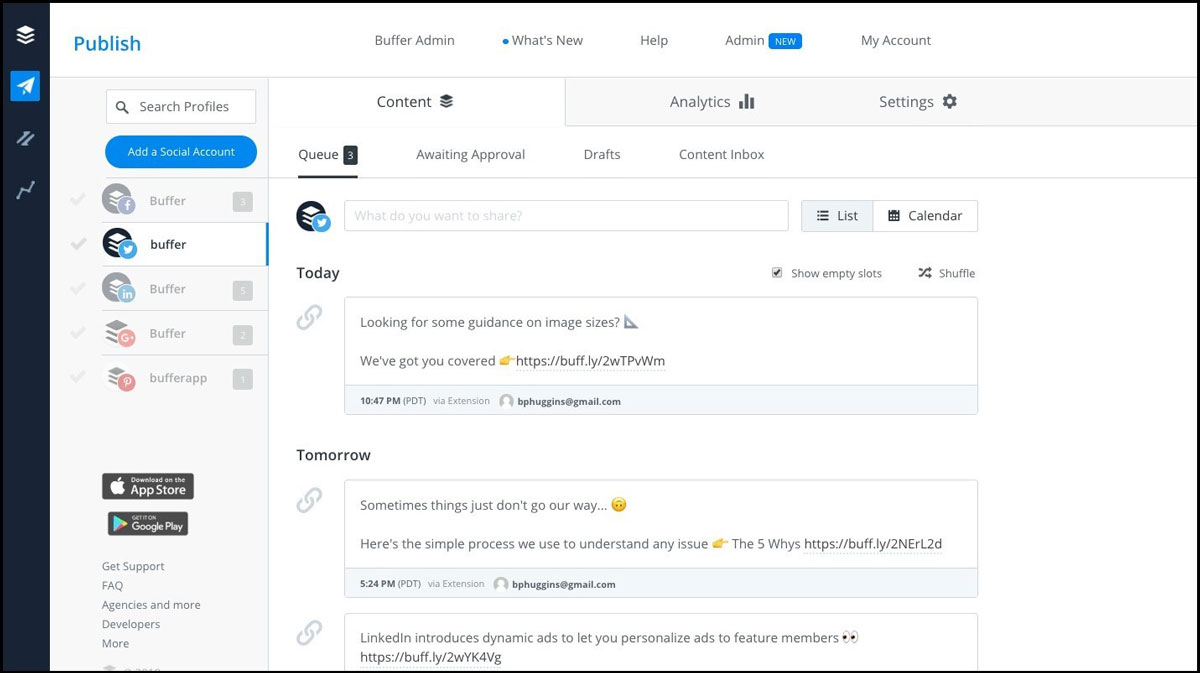Click the Buffer Facebook profile avatar
Image resolution: width=1200 pixels, height=673 pixels.
pos(118,200)
